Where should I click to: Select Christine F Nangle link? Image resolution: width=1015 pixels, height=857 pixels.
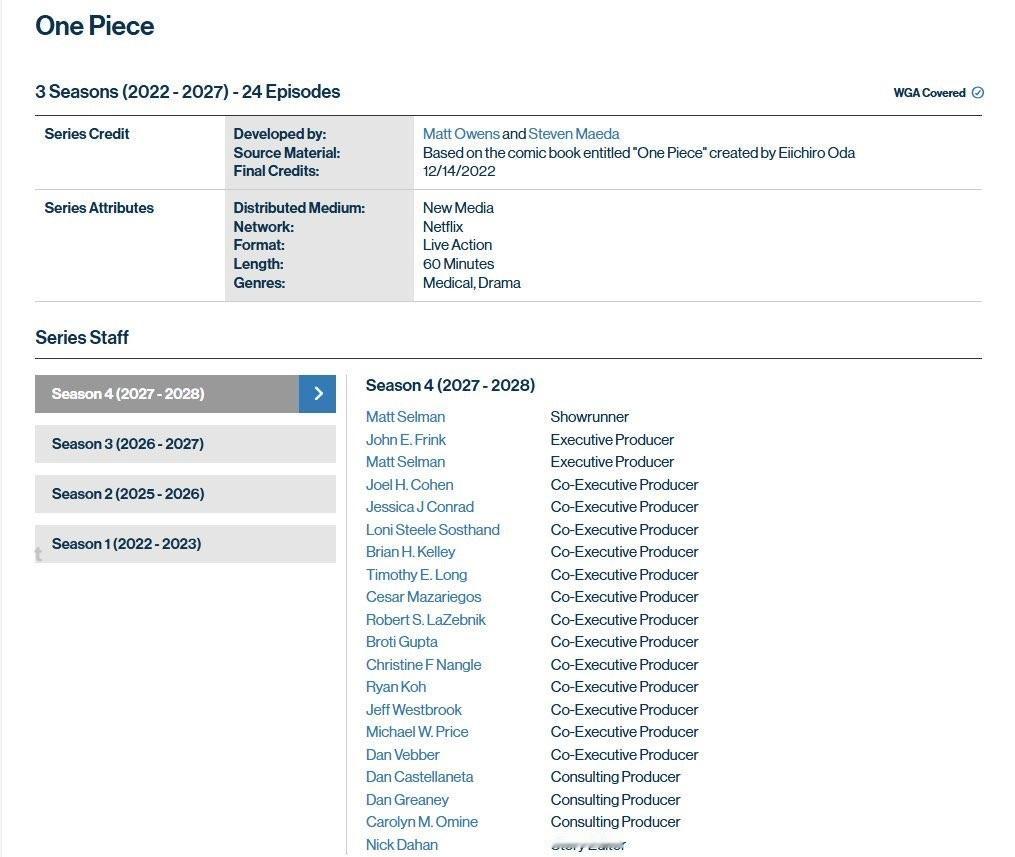coord(423,665)
